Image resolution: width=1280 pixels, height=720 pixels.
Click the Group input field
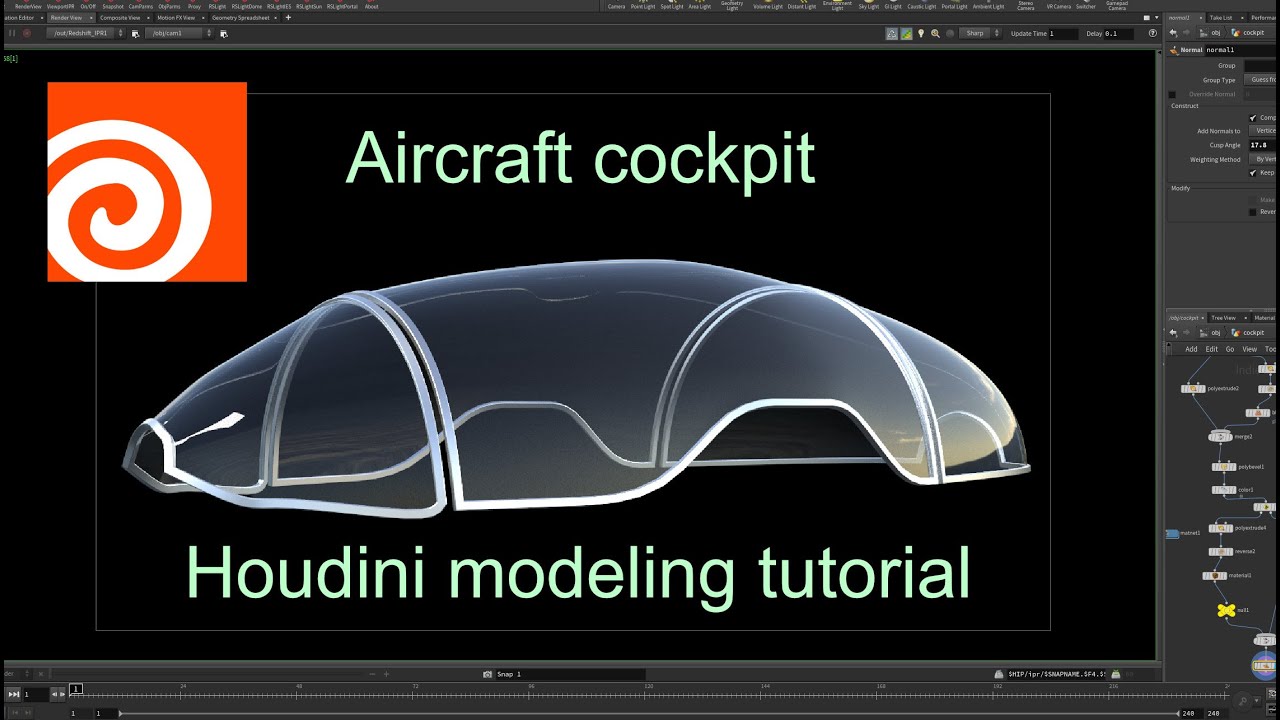pos(1262,66)
